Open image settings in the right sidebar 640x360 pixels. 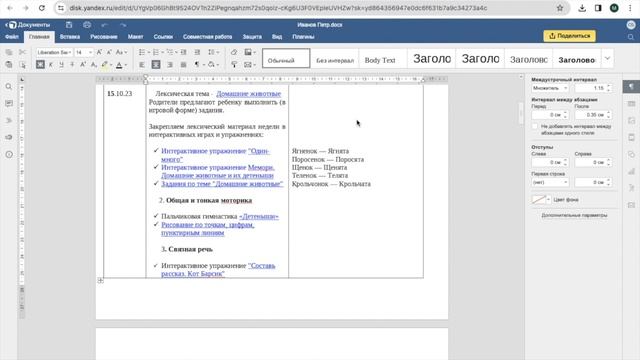(x=631, y=120)
